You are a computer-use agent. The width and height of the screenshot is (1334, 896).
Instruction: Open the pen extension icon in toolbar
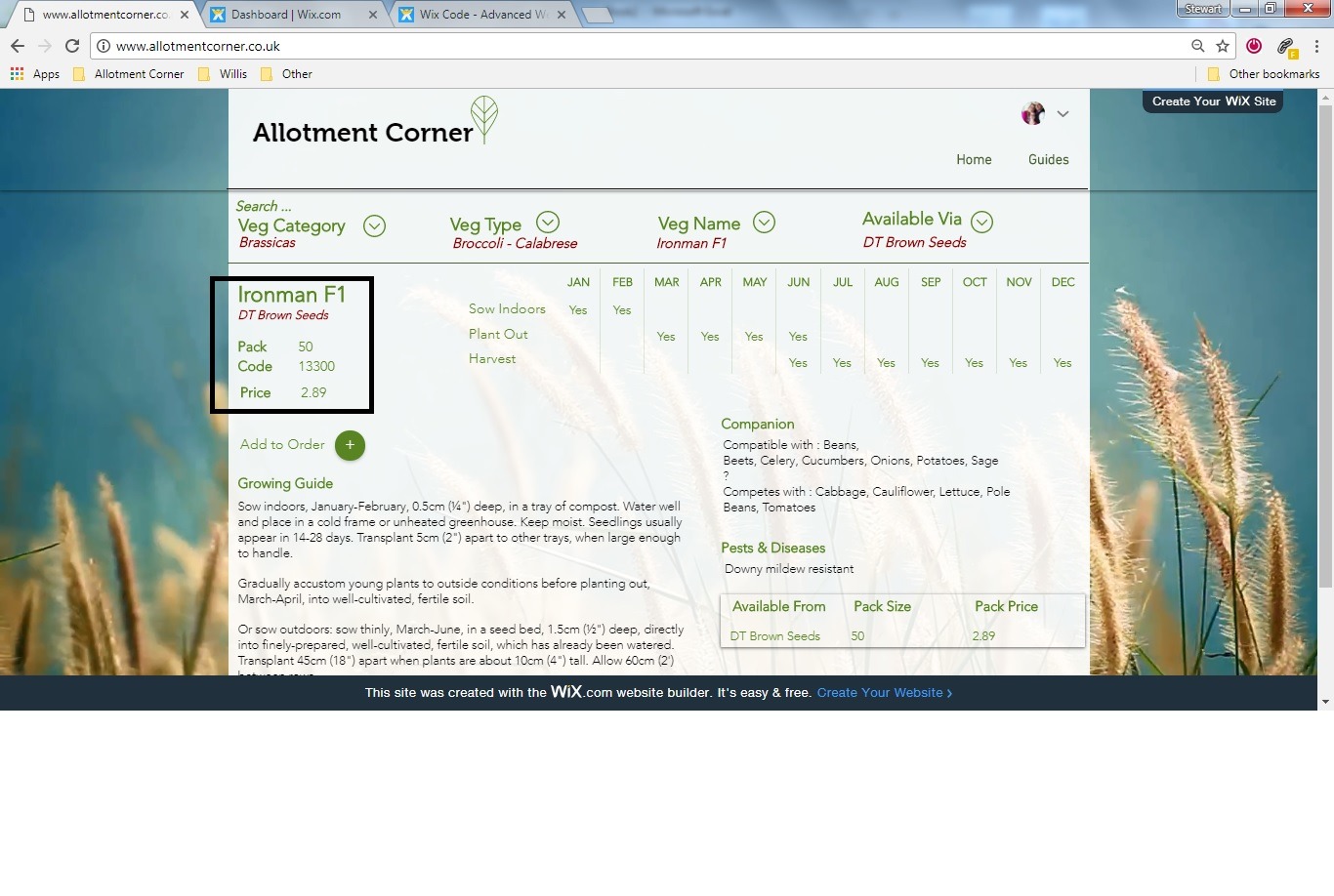(1286, 46)
